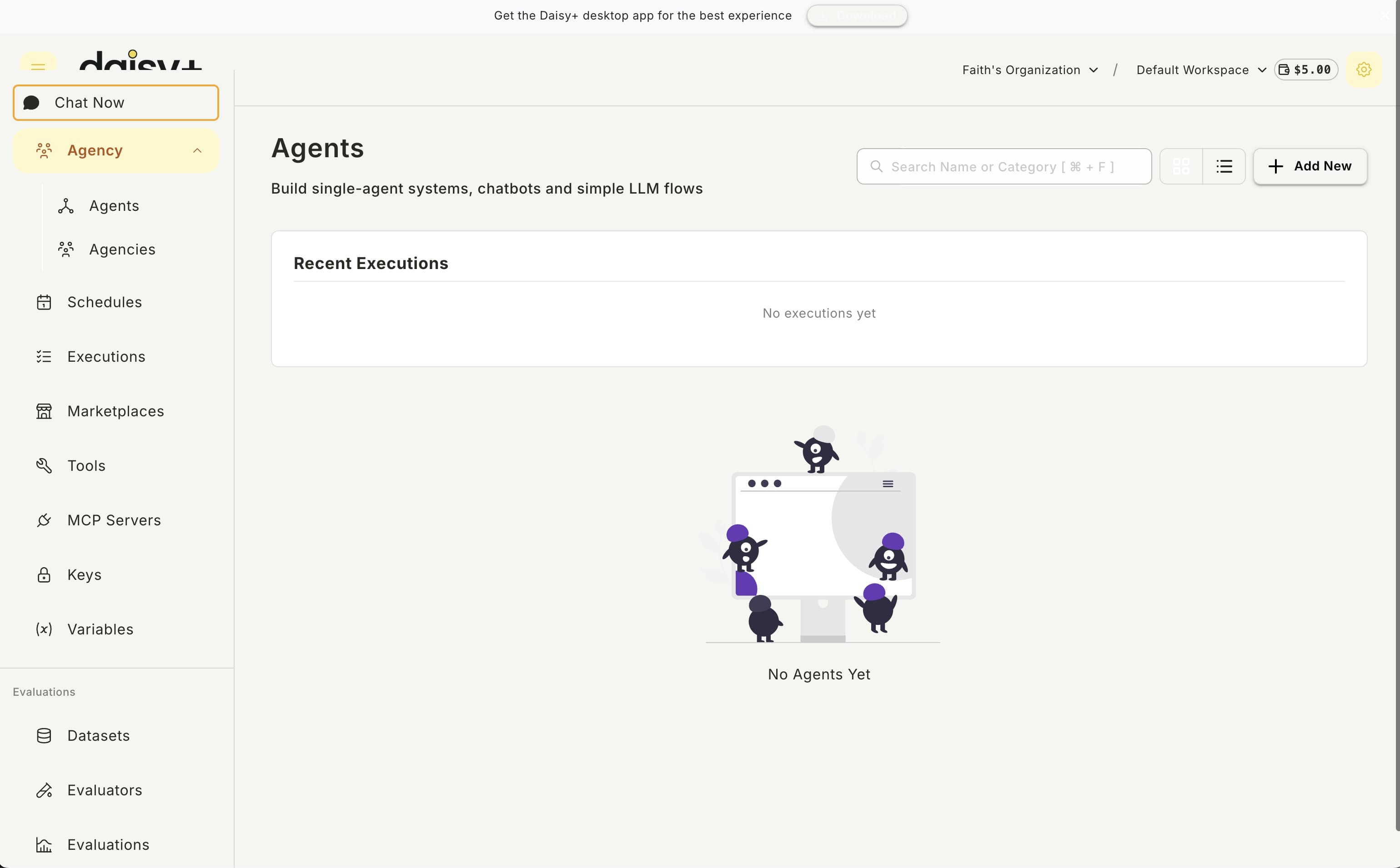Open the settings gear icon
This screenshot has width=1400, height=868.
pos(1364,70)
